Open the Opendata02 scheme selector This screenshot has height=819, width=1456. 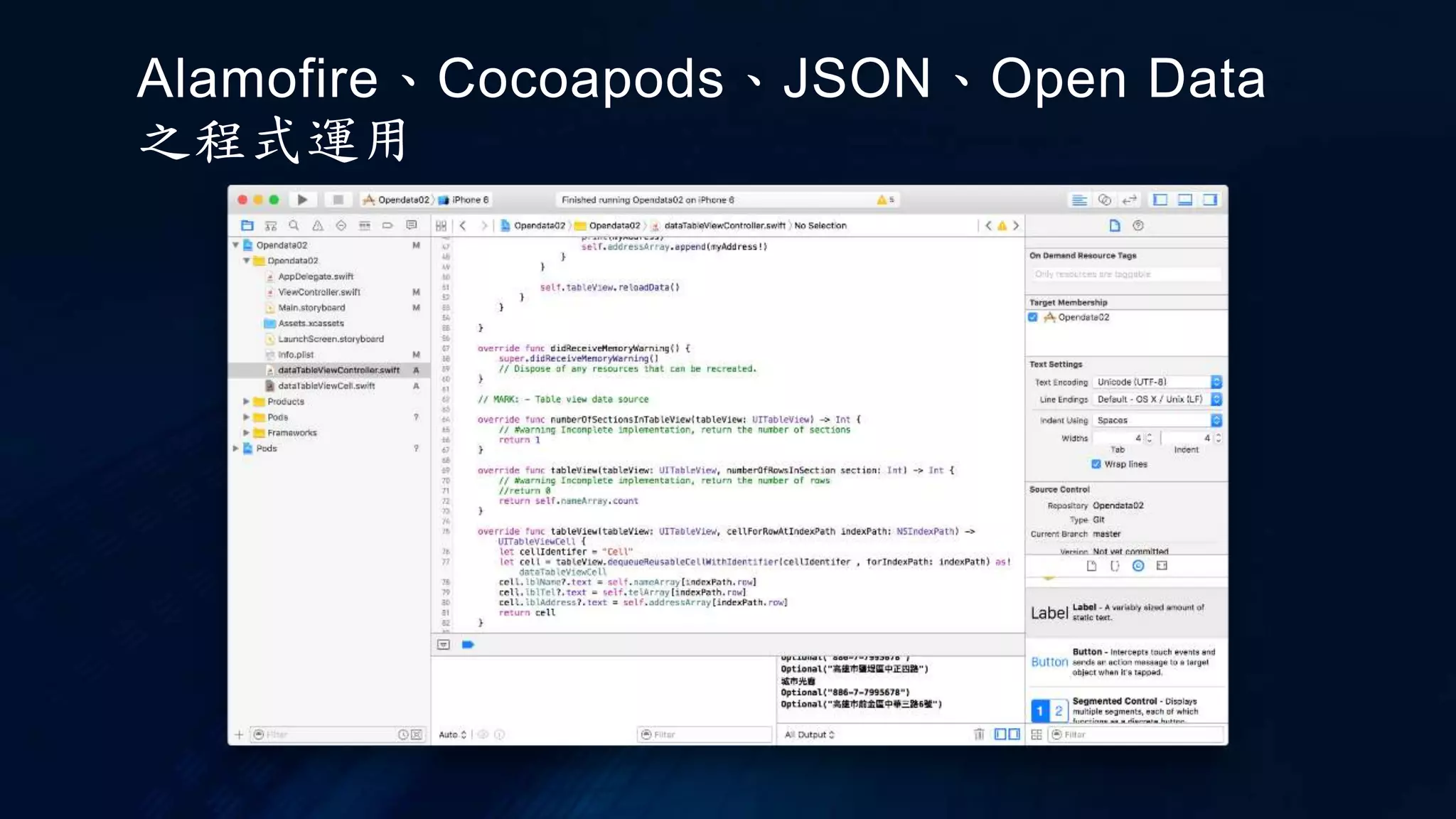click(397, 200)
